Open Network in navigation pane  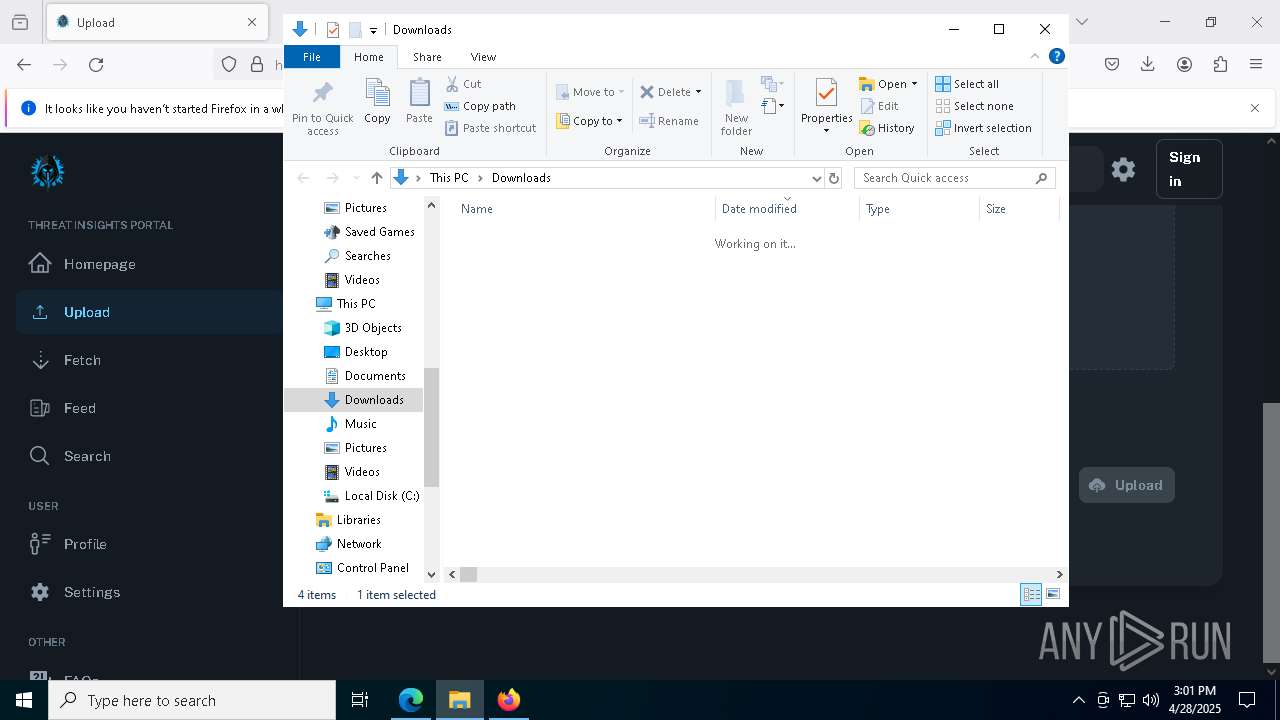348,544
